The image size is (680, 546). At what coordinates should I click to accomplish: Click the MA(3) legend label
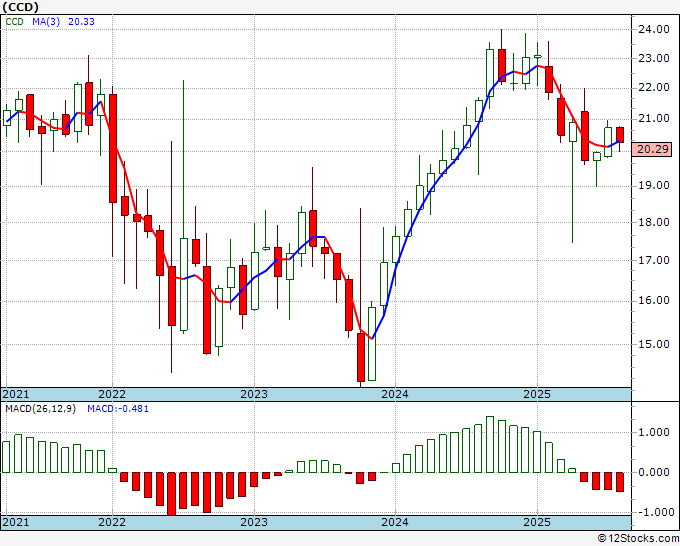coord(46,22)
